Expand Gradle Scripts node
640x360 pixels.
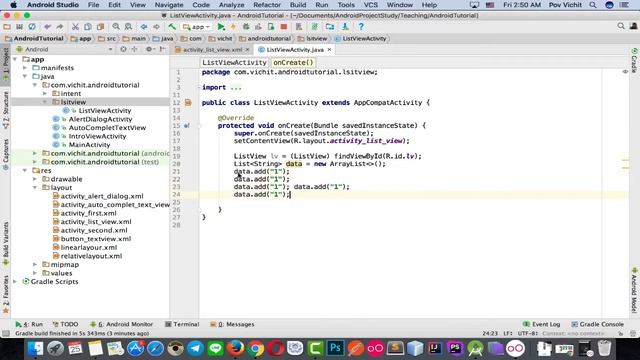tap(15, 282)
